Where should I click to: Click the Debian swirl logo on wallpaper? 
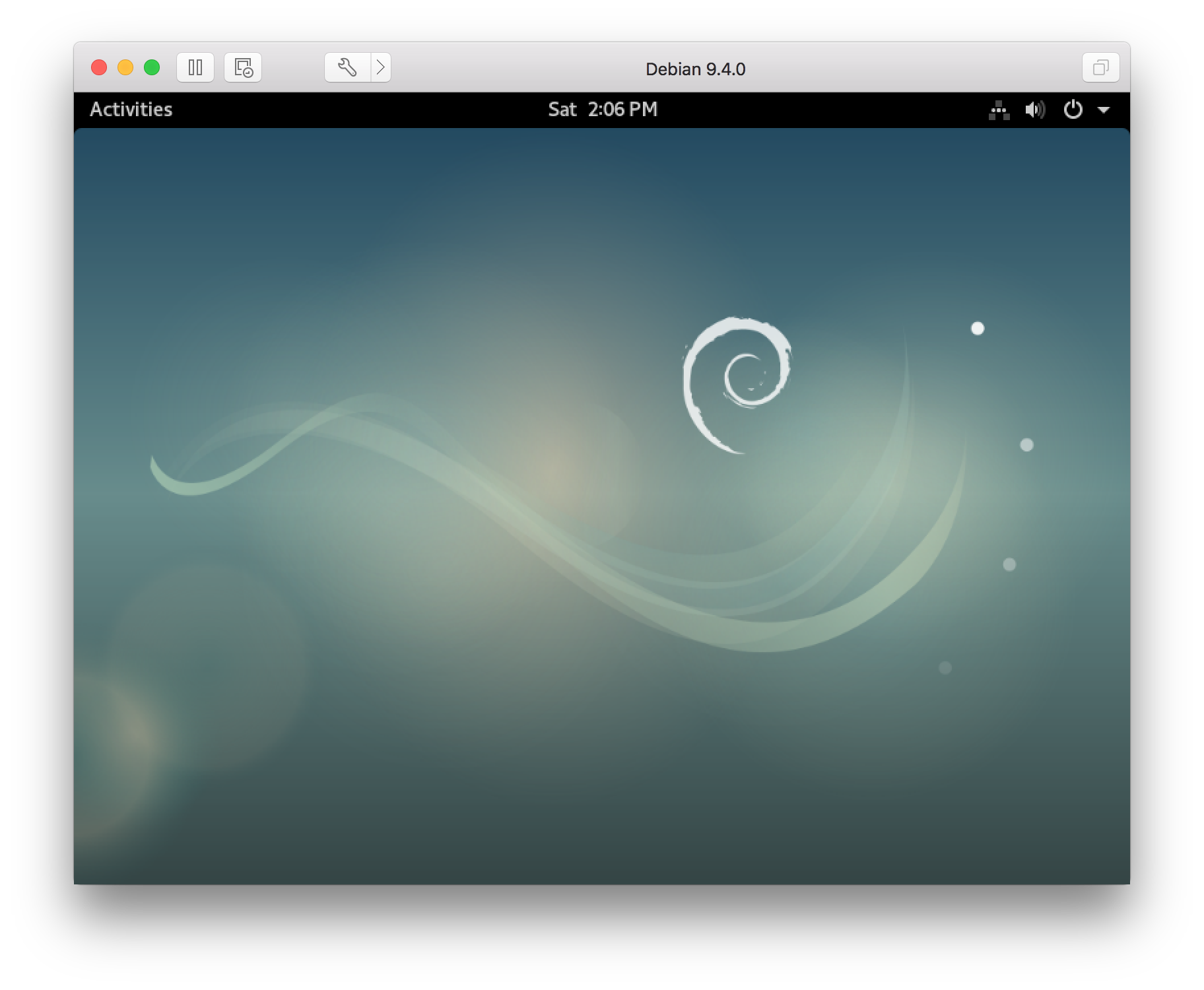736,383
